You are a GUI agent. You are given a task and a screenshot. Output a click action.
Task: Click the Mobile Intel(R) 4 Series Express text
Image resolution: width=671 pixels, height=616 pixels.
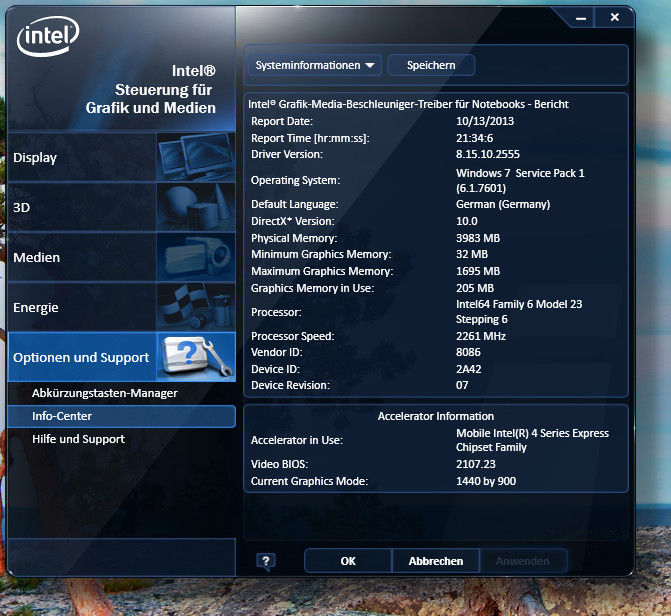(x=532, y=433)
